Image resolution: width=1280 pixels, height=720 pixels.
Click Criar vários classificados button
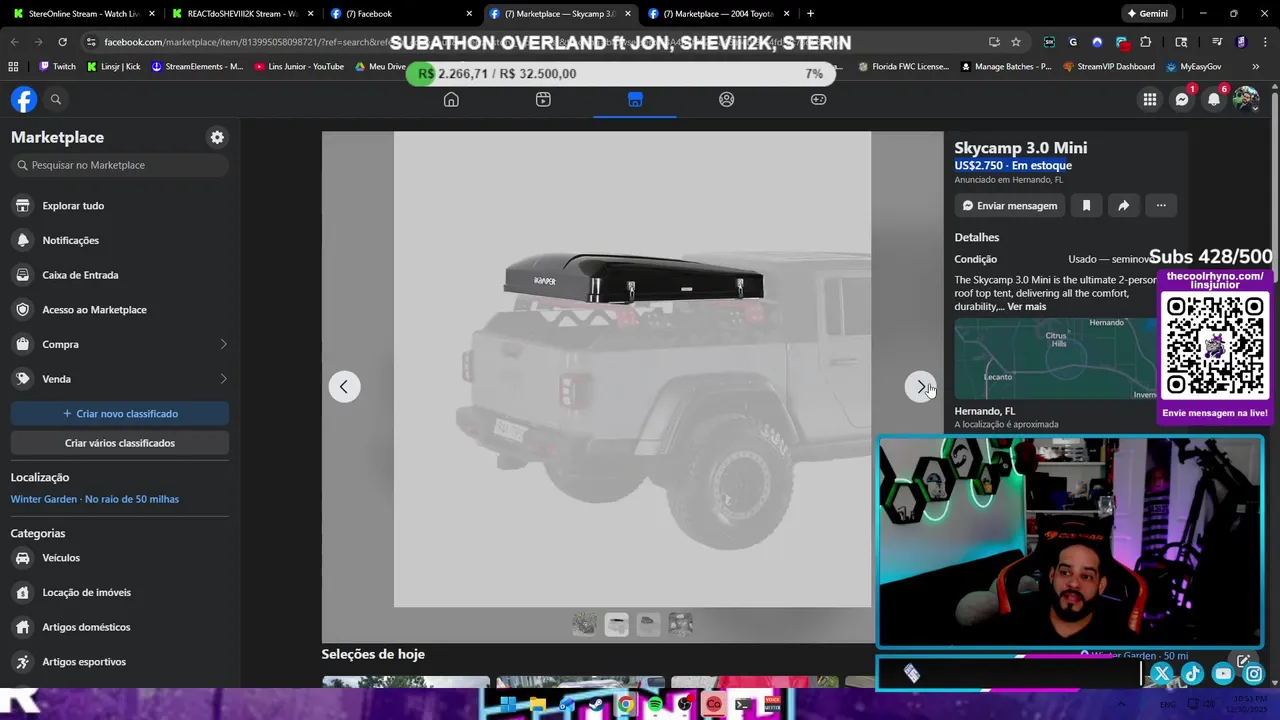[x=120, y=443]
